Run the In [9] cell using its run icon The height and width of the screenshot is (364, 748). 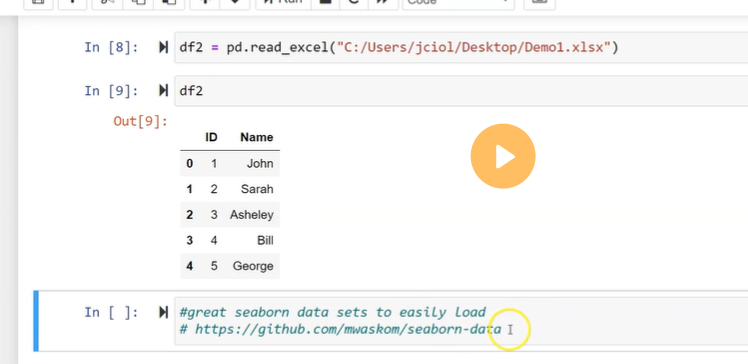pyautogui.click(x=164, y=90)
